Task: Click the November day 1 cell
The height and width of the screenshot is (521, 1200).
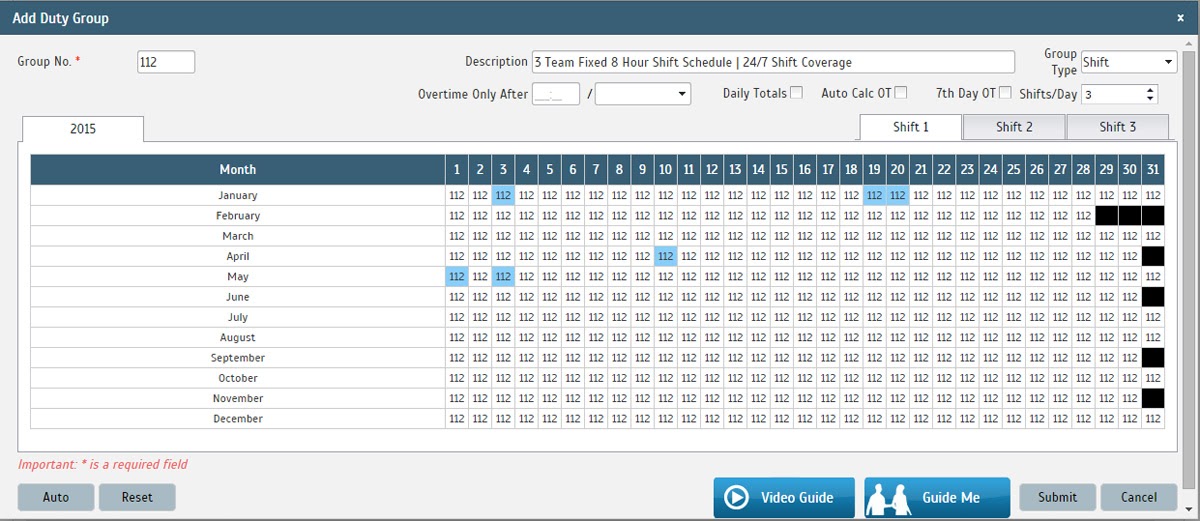Action: (x=457, y=399)
